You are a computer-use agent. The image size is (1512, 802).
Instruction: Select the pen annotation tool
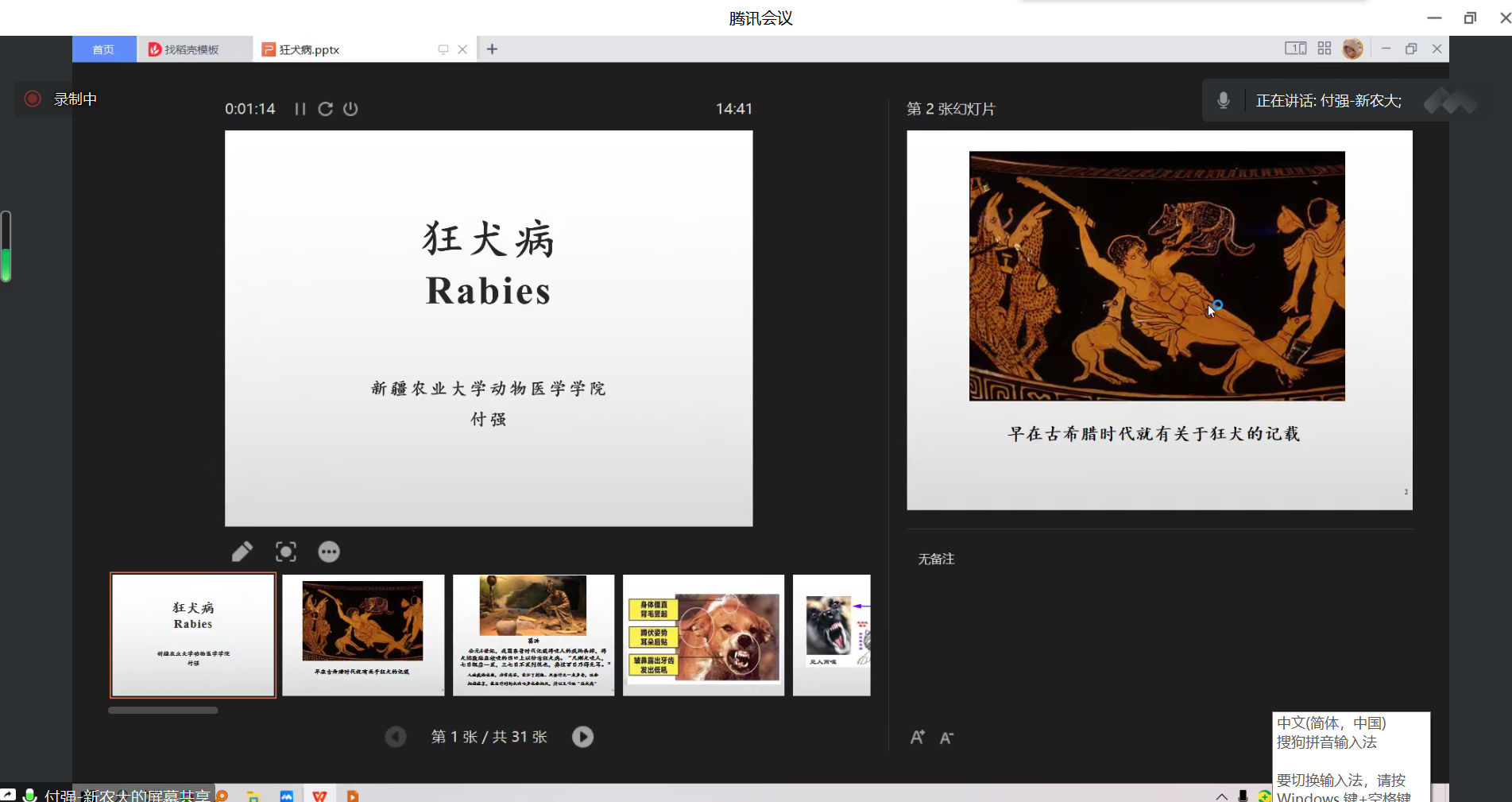[x=242, y=552]
